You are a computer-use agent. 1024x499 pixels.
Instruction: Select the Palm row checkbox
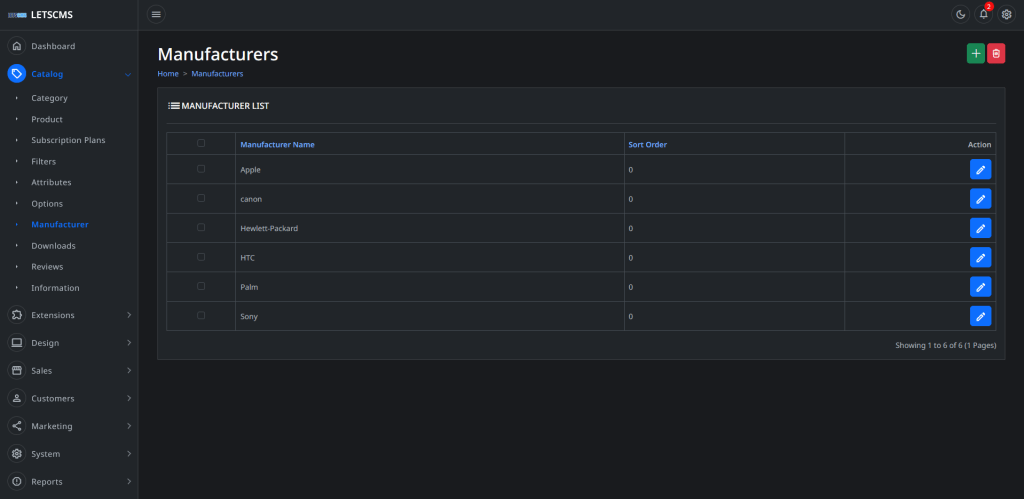pos(201,286)
